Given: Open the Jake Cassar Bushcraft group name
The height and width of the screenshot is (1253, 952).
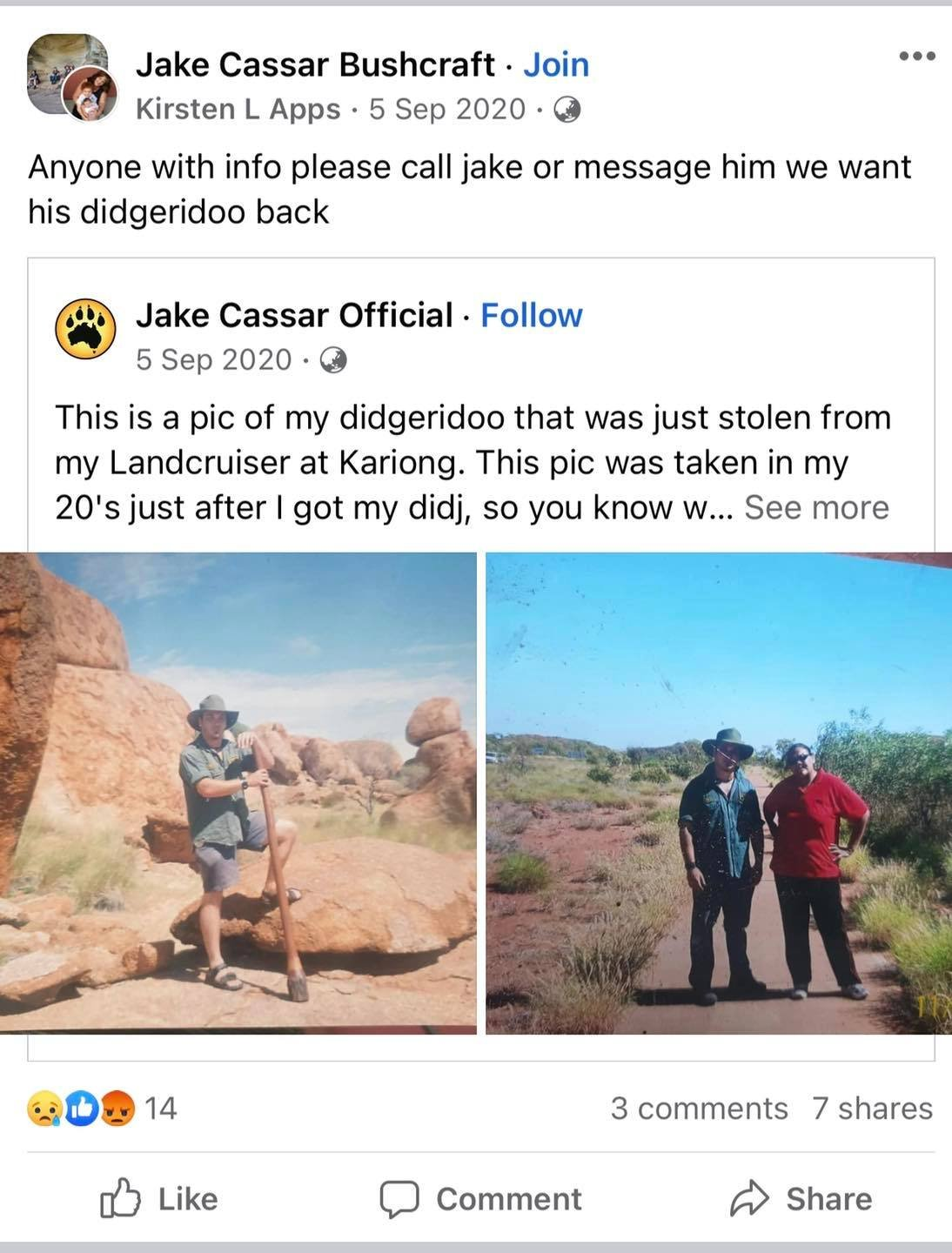Looking at the screenshot, I should tap(315, 64).
